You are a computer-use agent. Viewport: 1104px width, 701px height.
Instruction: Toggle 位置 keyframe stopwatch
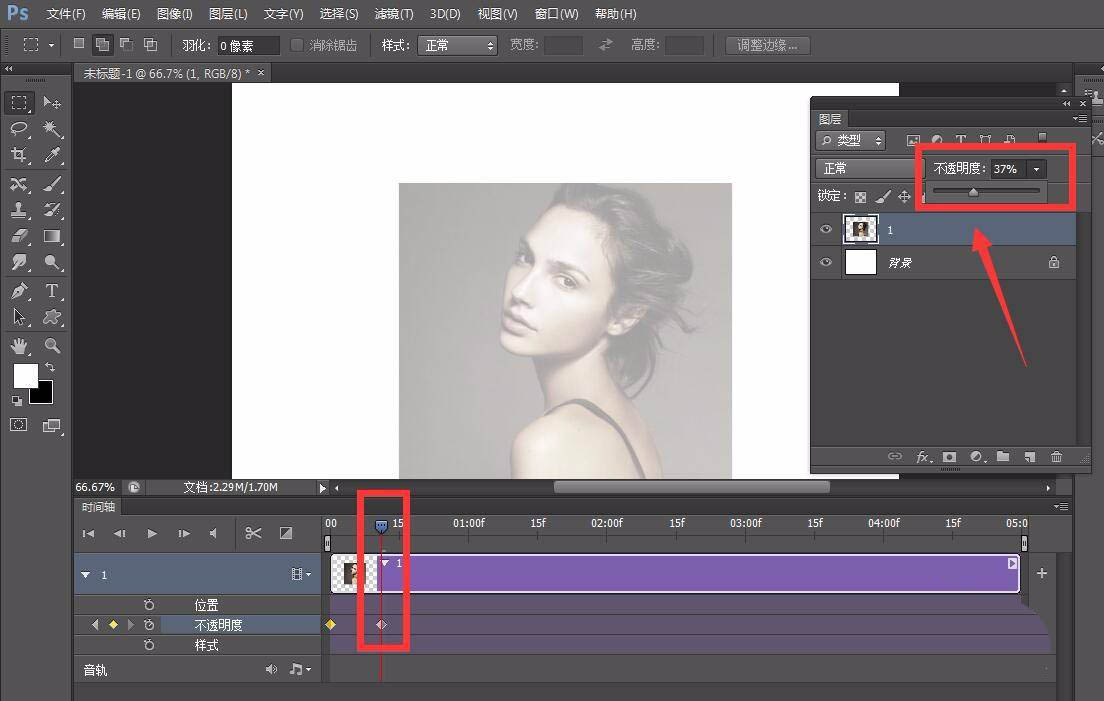coord(149,605)
